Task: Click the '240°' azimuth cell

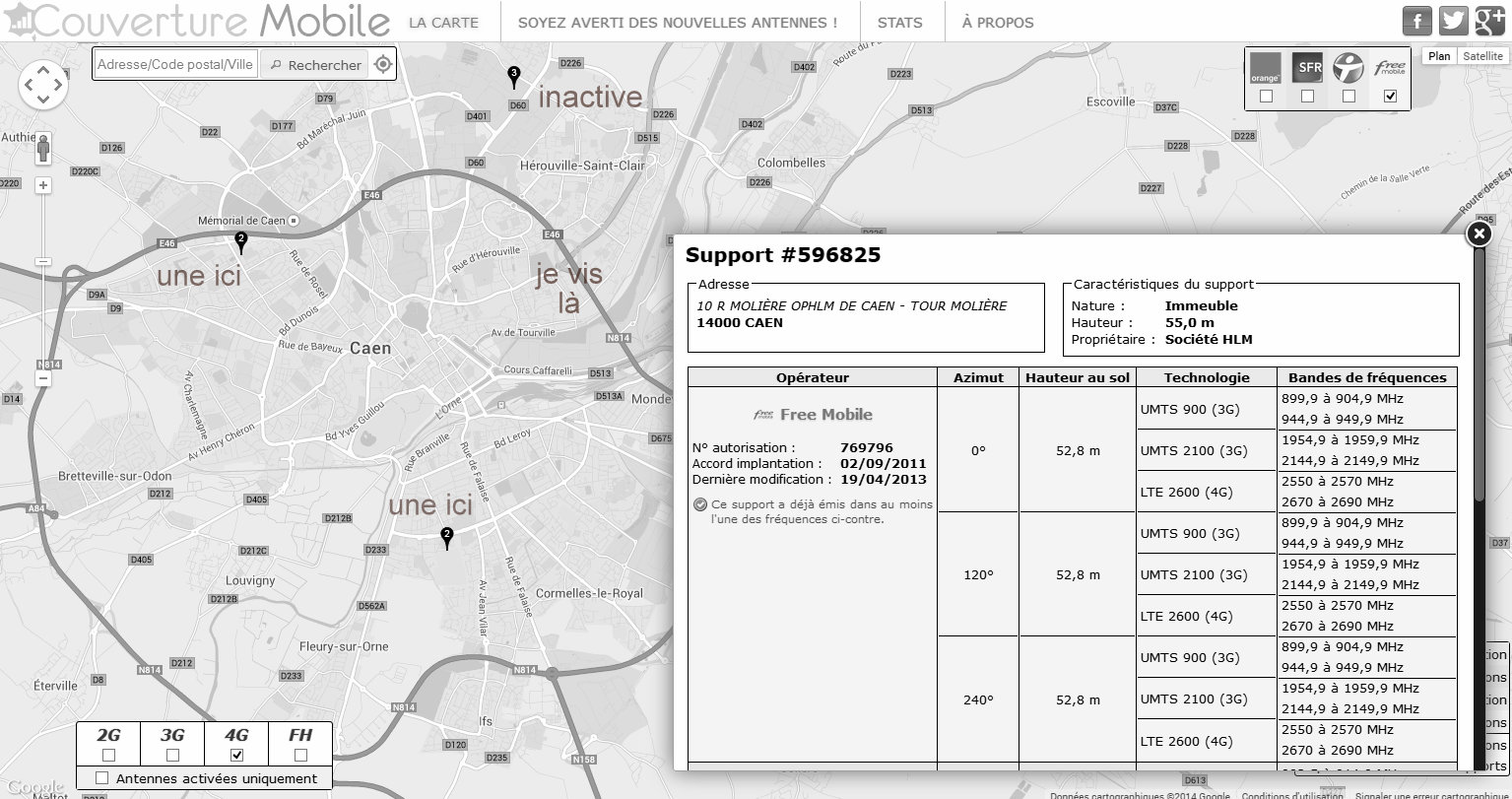Action: coord(978,699)
